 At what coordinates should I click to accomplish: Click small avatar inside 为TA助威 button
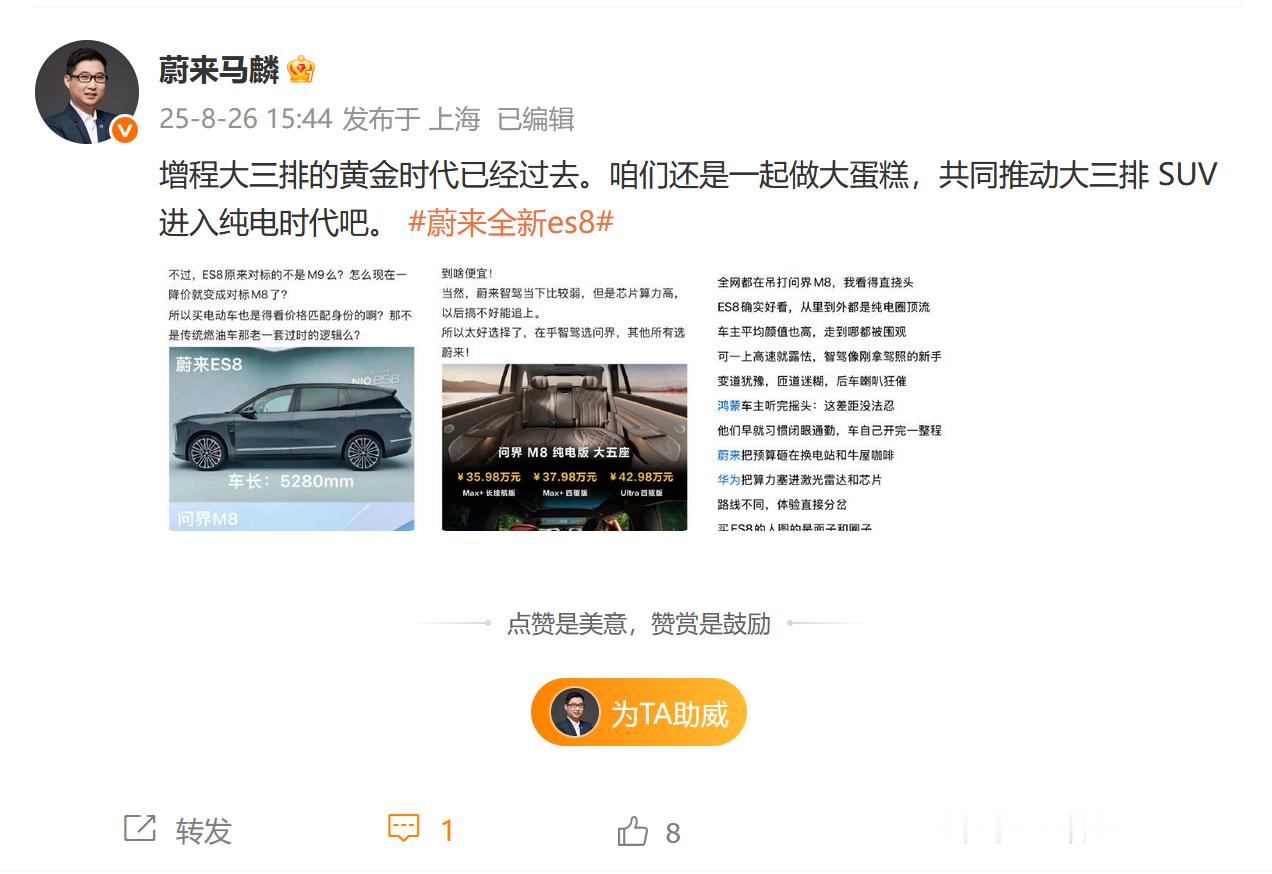coord(575,713)
